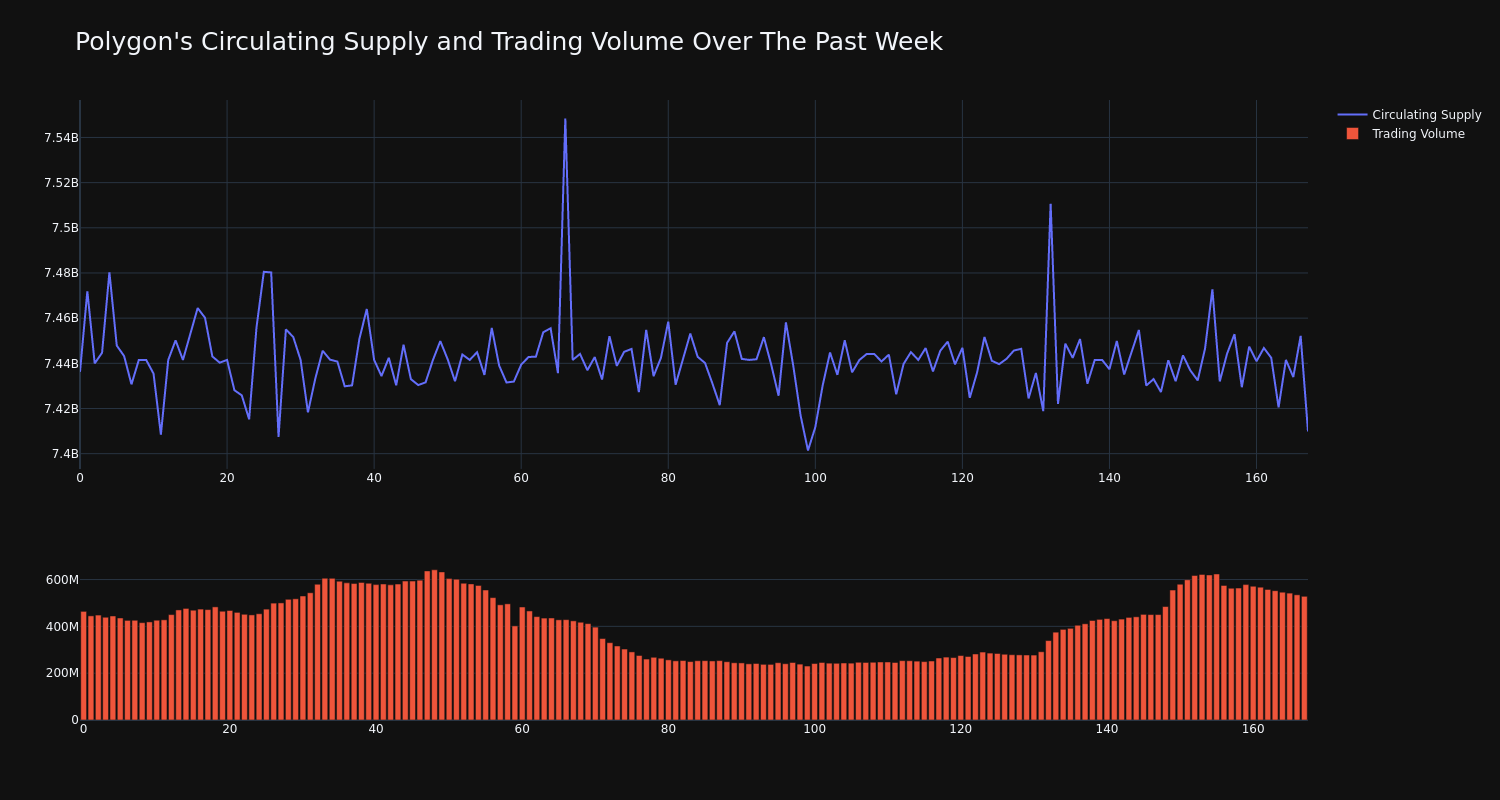Click the 7.5B y-axis label

tap(65, 228)
